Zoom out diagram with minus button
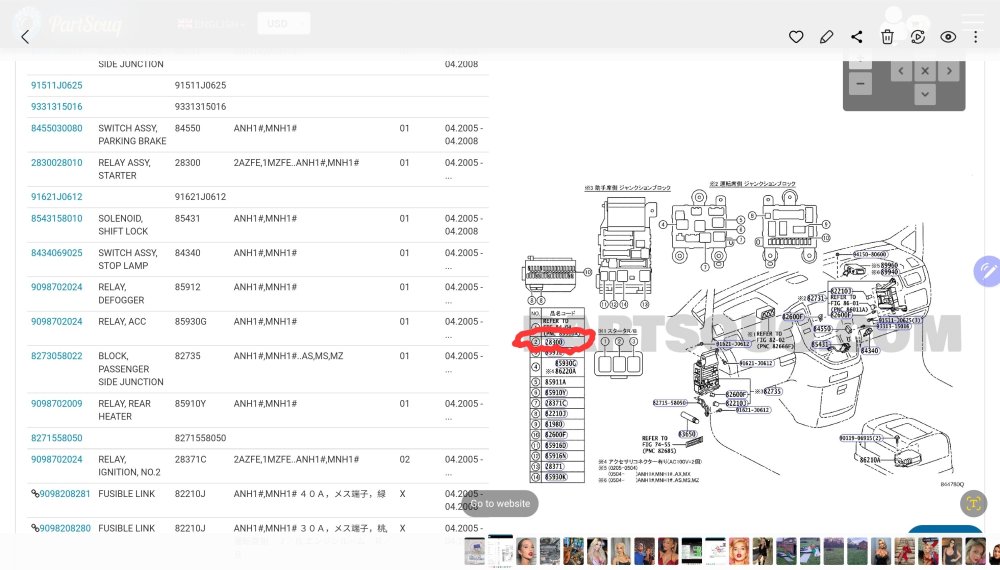This screenshot has width=1000, height=570. pos(860,84)
